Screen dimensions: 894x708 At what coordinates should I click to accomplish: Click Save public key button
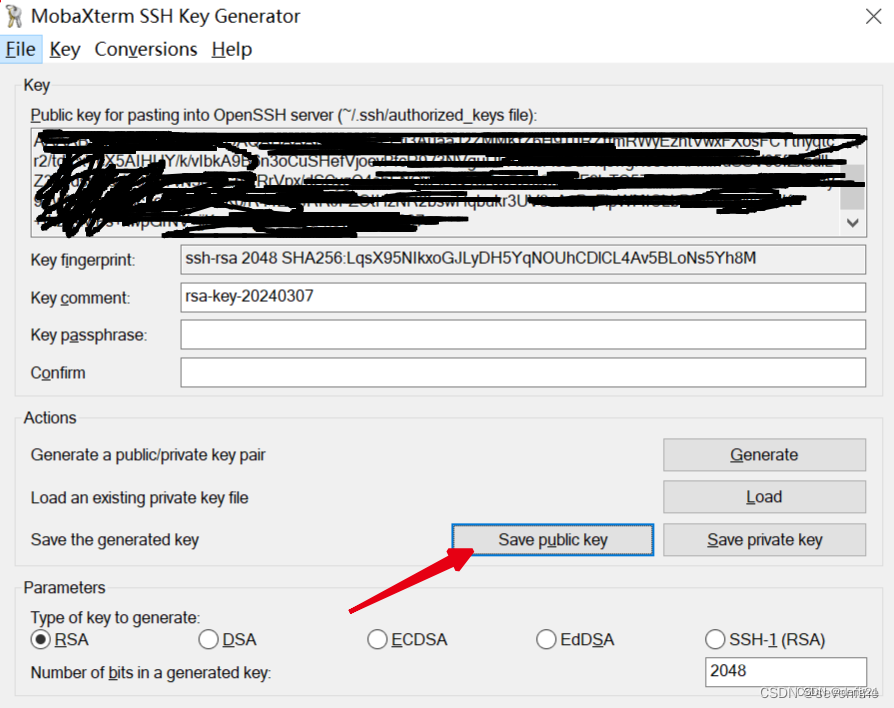pyautogui.click(x=552, y=540)
